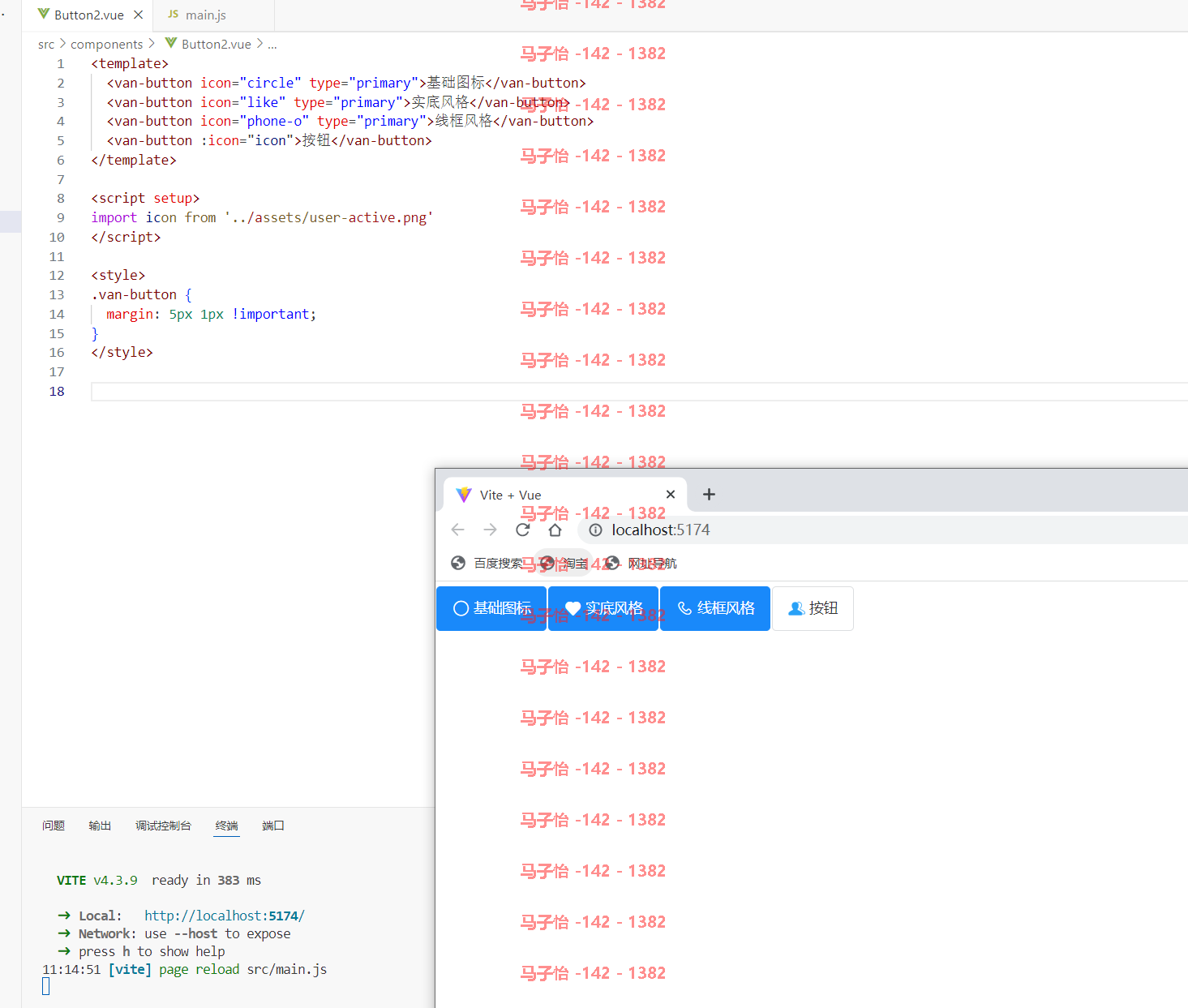Click the page reload src/main.js terminal line
Viewport: 1188px width, 1008px height.
[x=185, y=969]
